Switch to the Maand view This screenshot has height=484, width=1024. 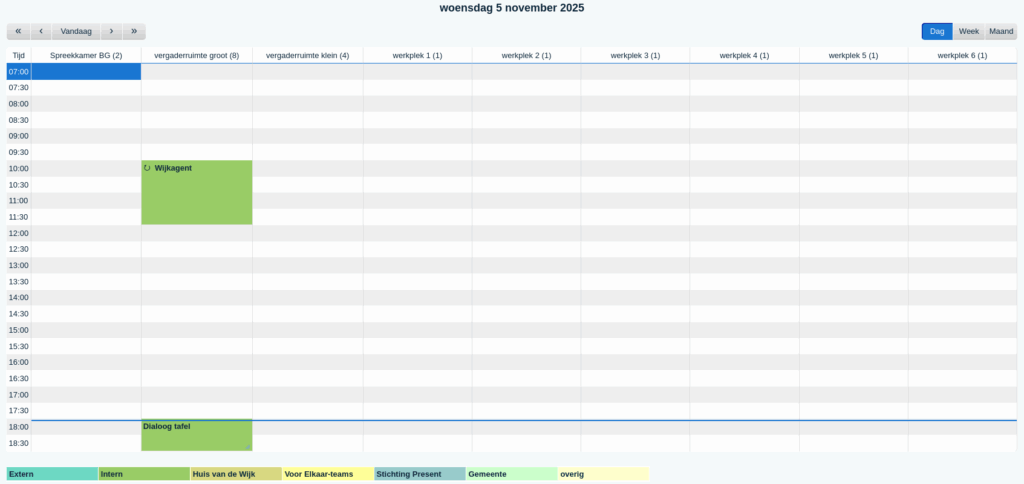[x=1000, y=31]
